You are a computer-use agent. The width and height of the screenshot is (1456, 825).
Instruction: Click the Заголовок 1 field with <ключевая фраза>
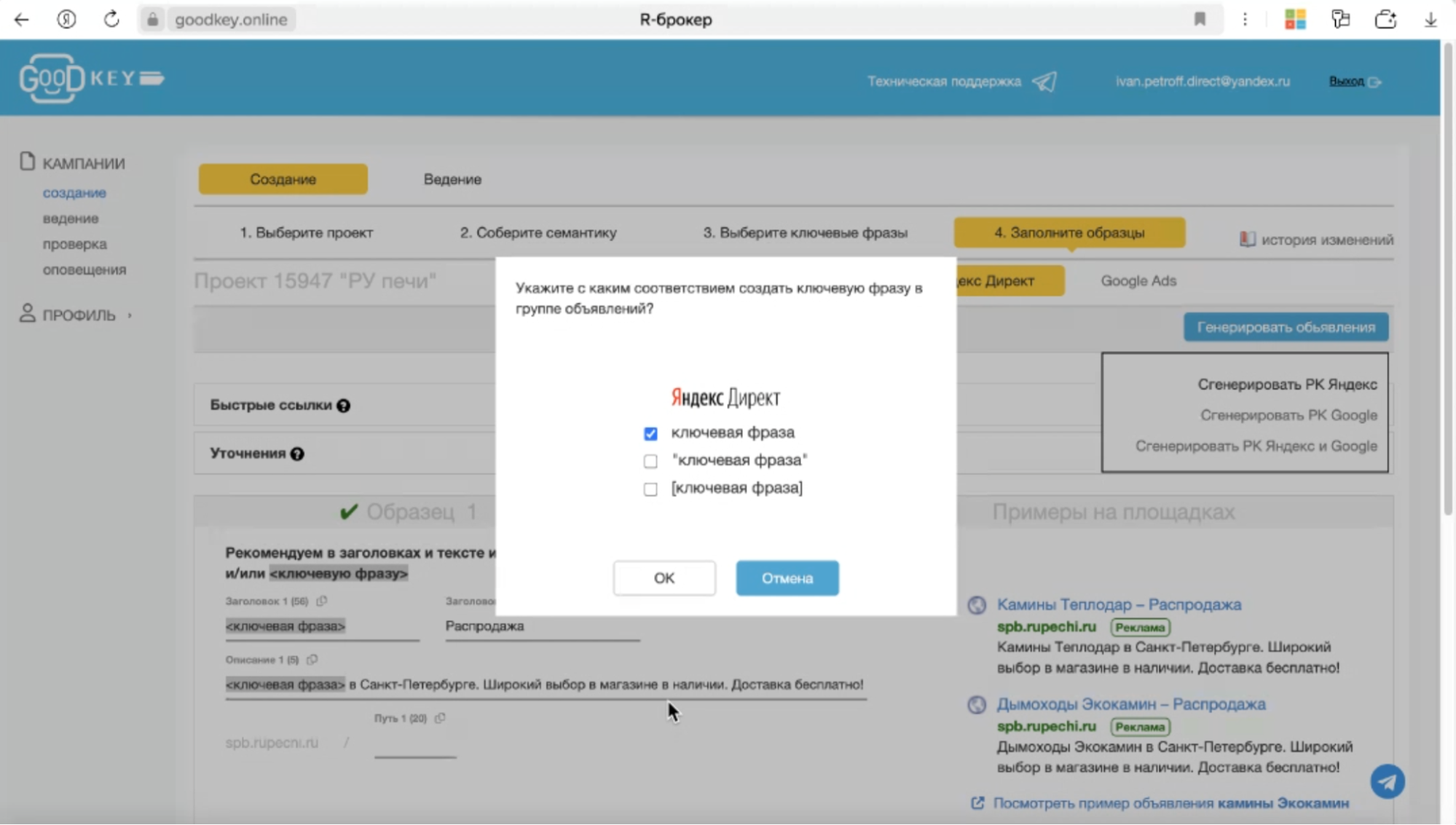pyautogui.click(x=322, y=626)
